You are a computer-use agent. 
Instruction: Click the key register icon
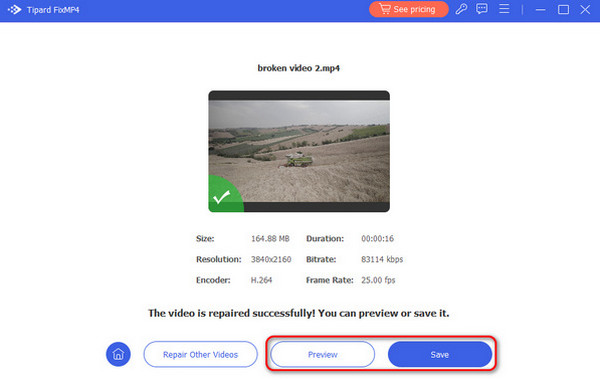tap(461, 9)
